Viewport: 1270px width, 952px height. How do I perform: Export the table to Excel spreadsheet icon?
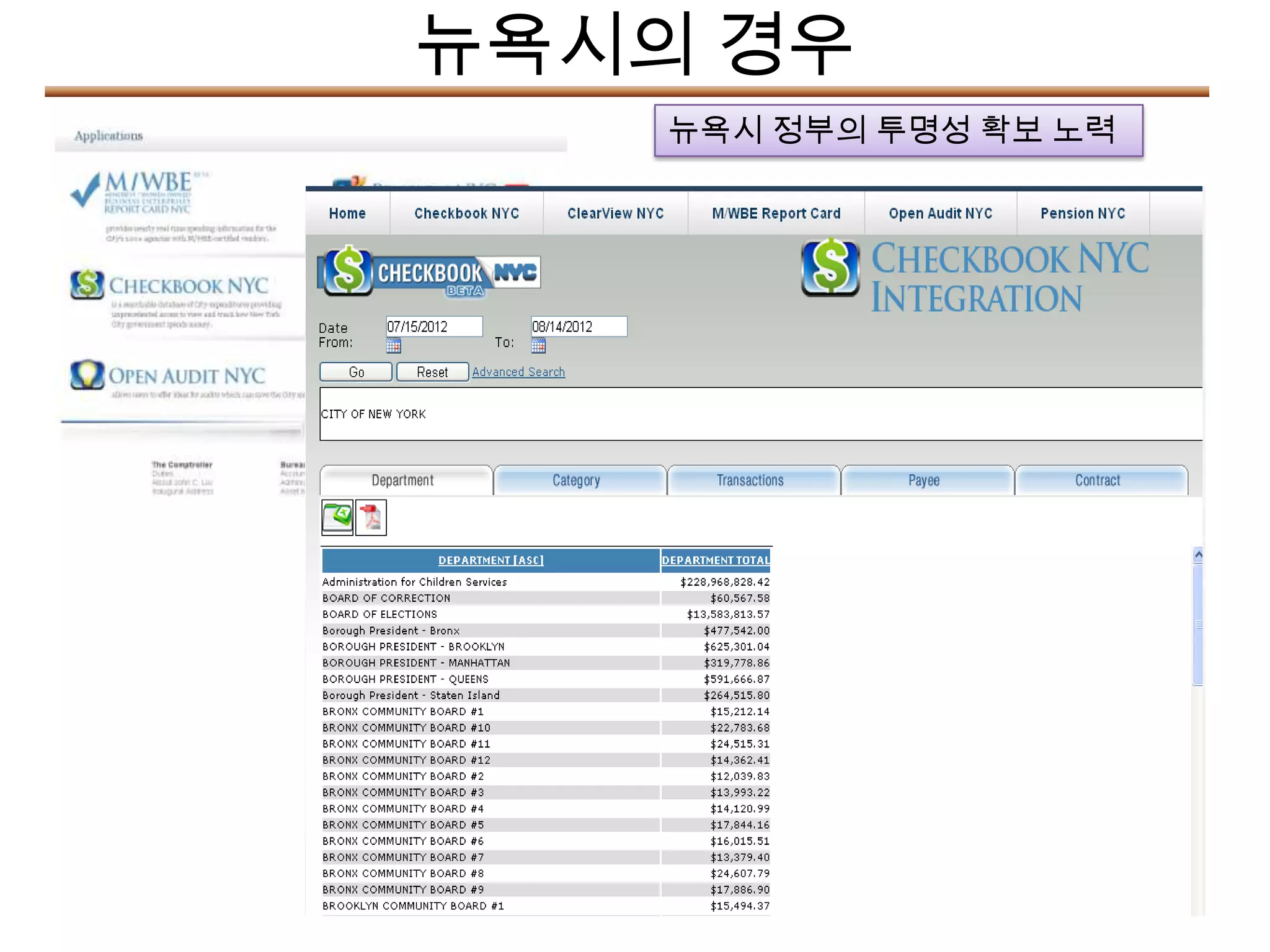(x=337, y=517)
